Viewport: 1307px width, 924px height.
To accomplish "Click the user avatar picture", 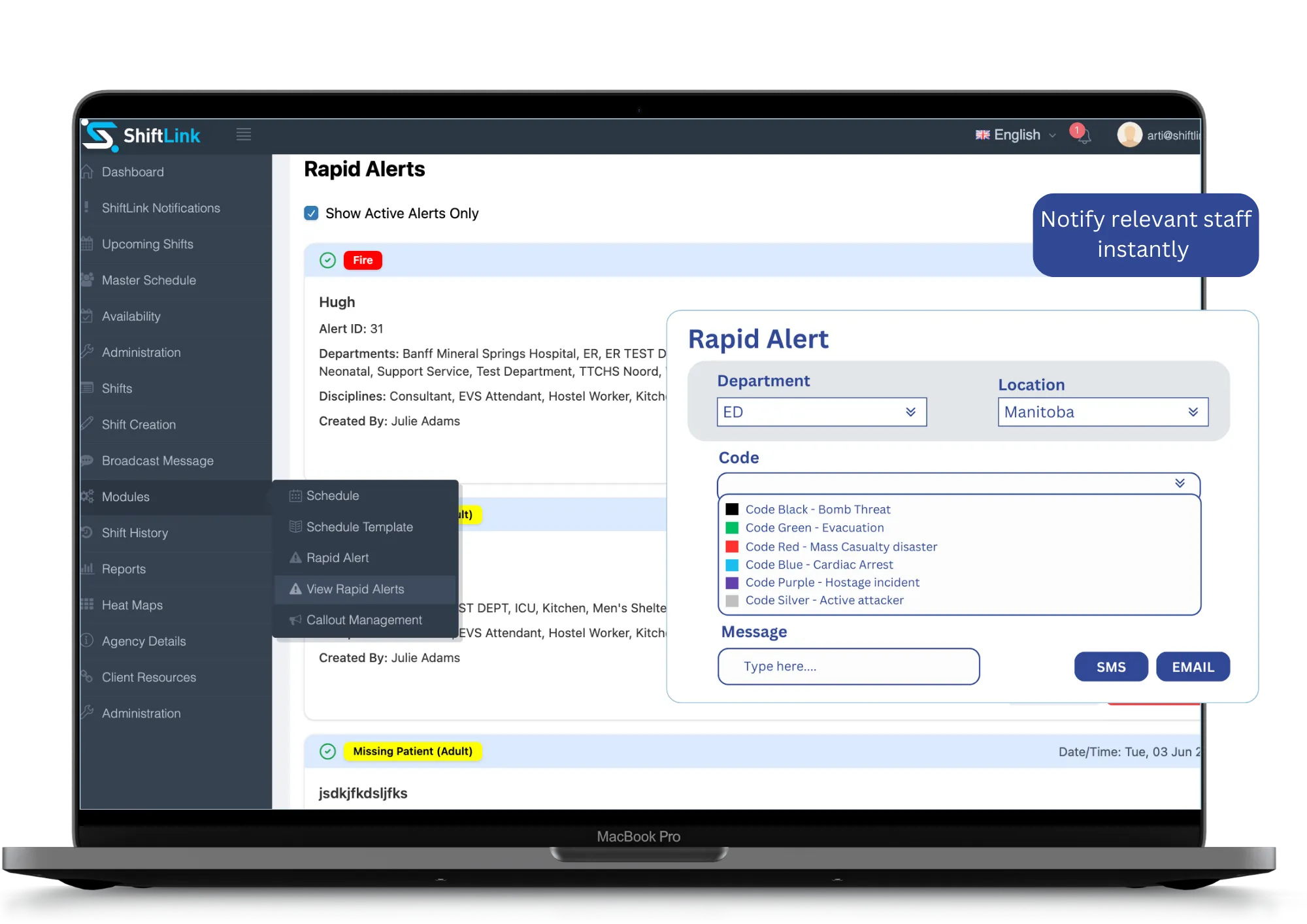I will [x=1129, y=135].
